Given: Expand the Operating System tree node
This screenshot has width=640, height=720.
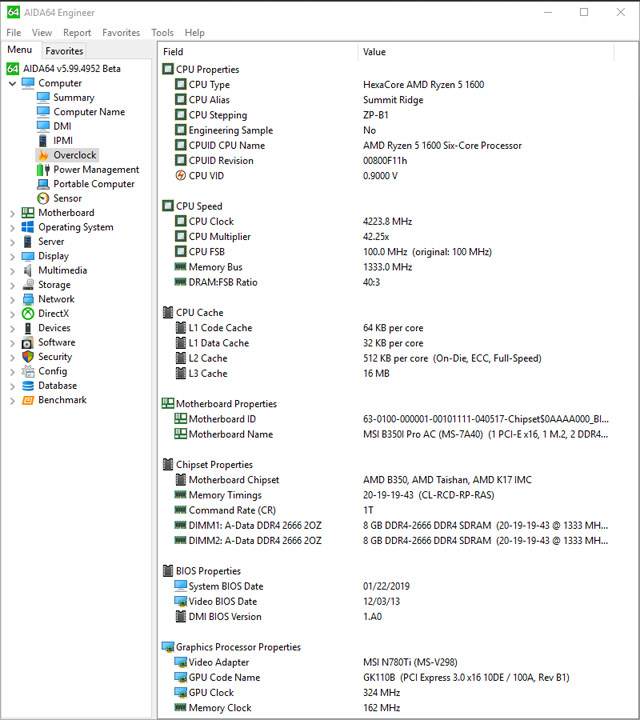Looking at the screenshot, I should 12,228.
